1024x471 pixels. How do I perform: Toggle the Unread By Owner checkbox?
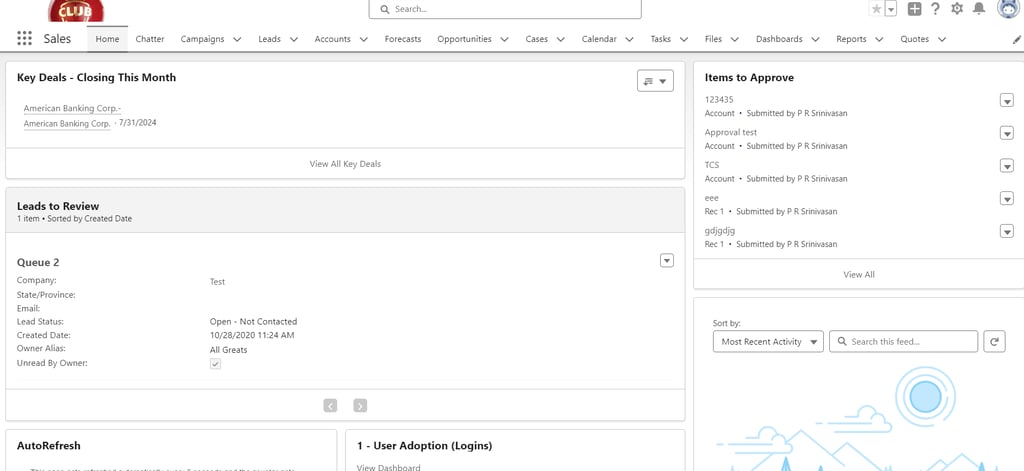[215, 364]
